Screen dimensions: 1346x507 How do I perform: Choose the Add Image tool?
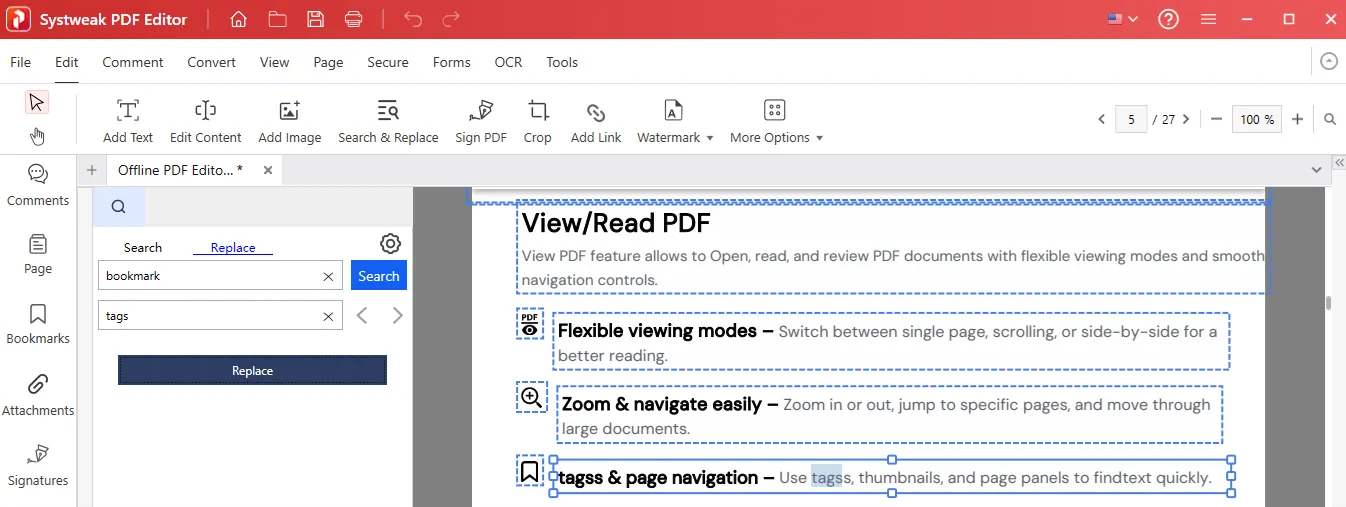[289, 122]
